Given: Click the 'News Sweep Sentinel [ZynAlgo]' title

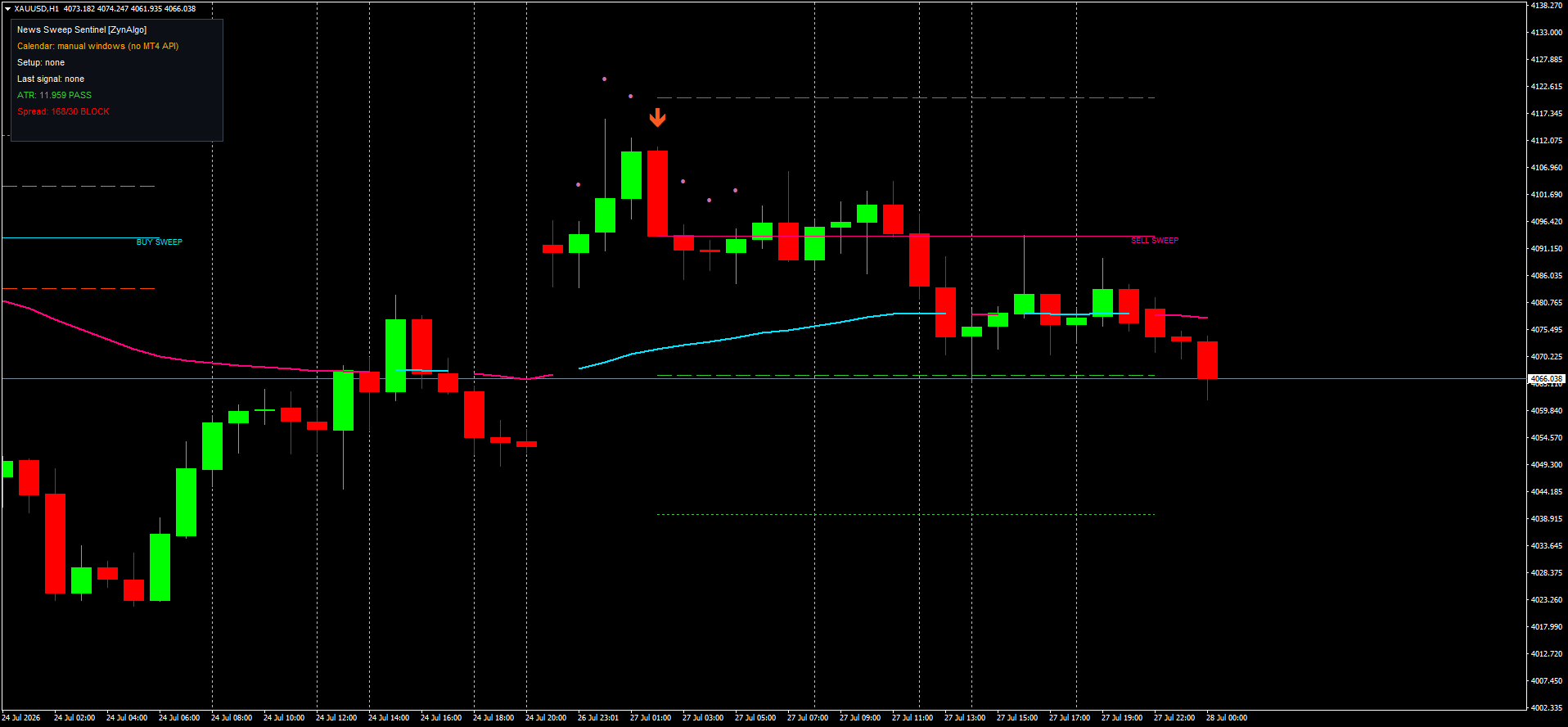Looking at the screenshot, I should point(82,29).
